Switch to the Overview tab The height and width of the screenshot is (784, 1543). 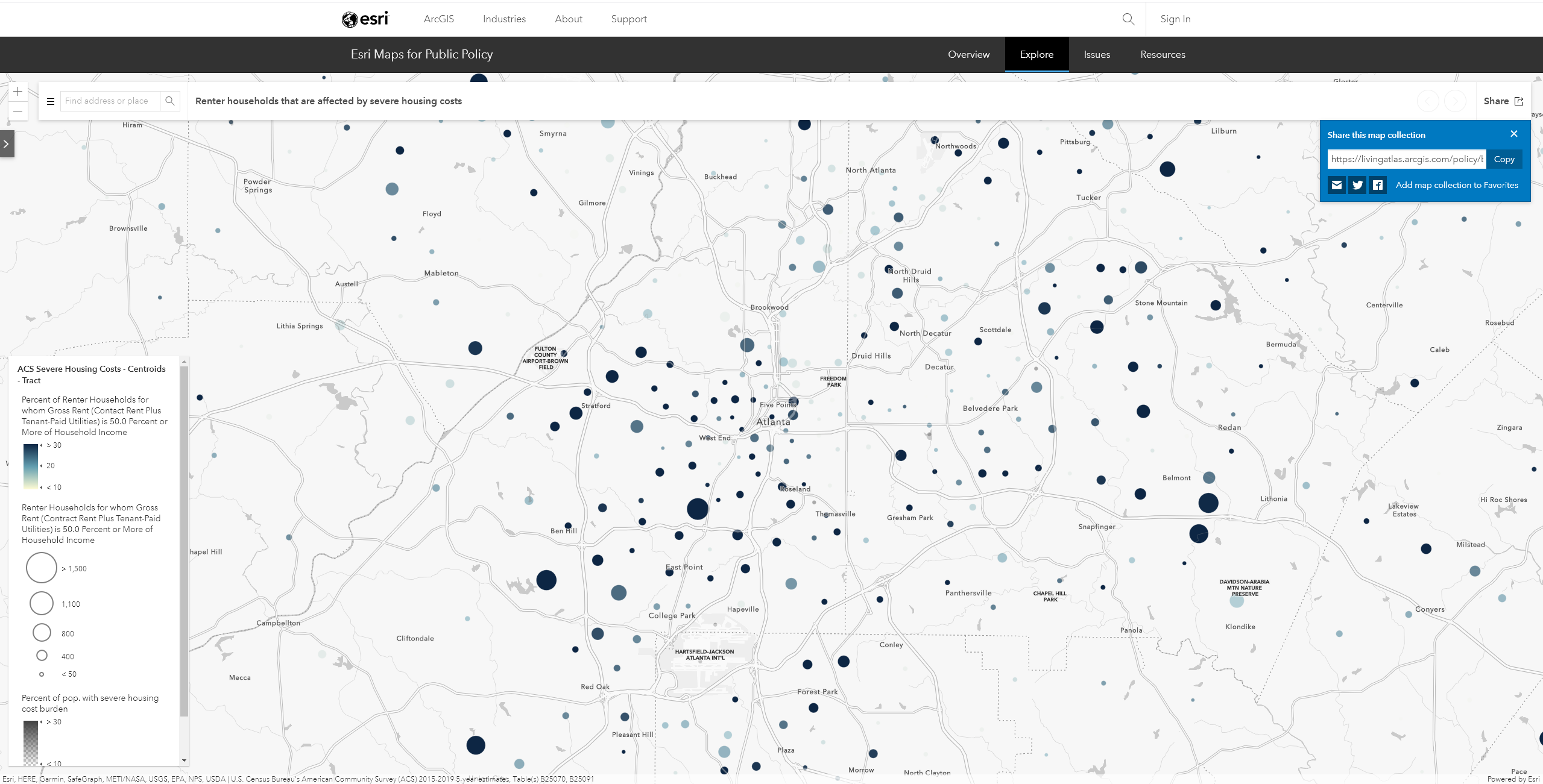pos(968,55)
